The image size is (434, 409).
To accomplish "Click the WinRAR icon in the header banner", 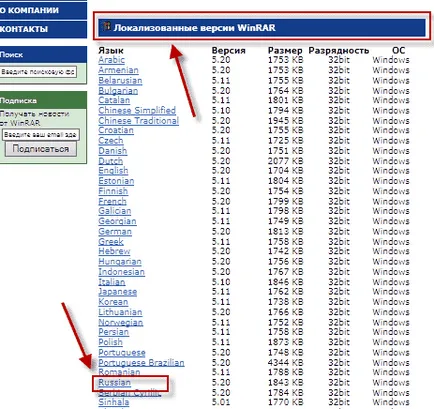I will [x=107, y=26].
